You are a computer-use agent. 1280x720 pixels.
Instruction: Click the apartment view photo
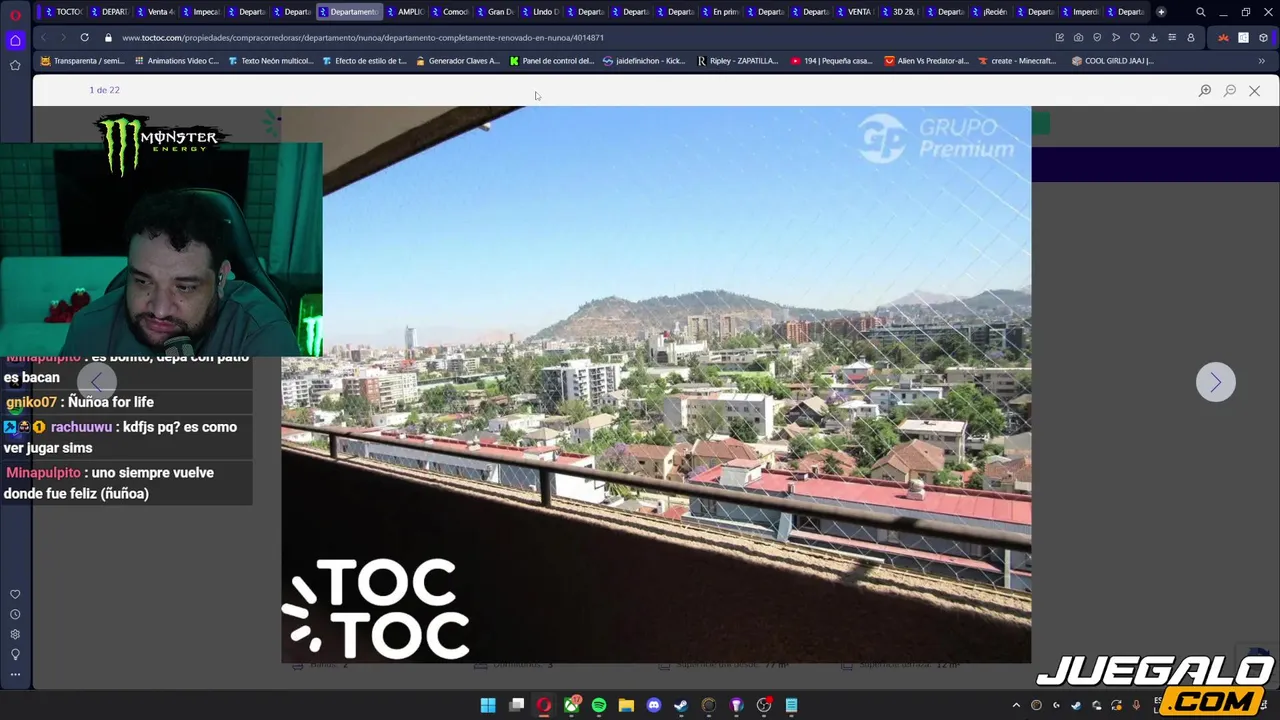click(656, 384)
